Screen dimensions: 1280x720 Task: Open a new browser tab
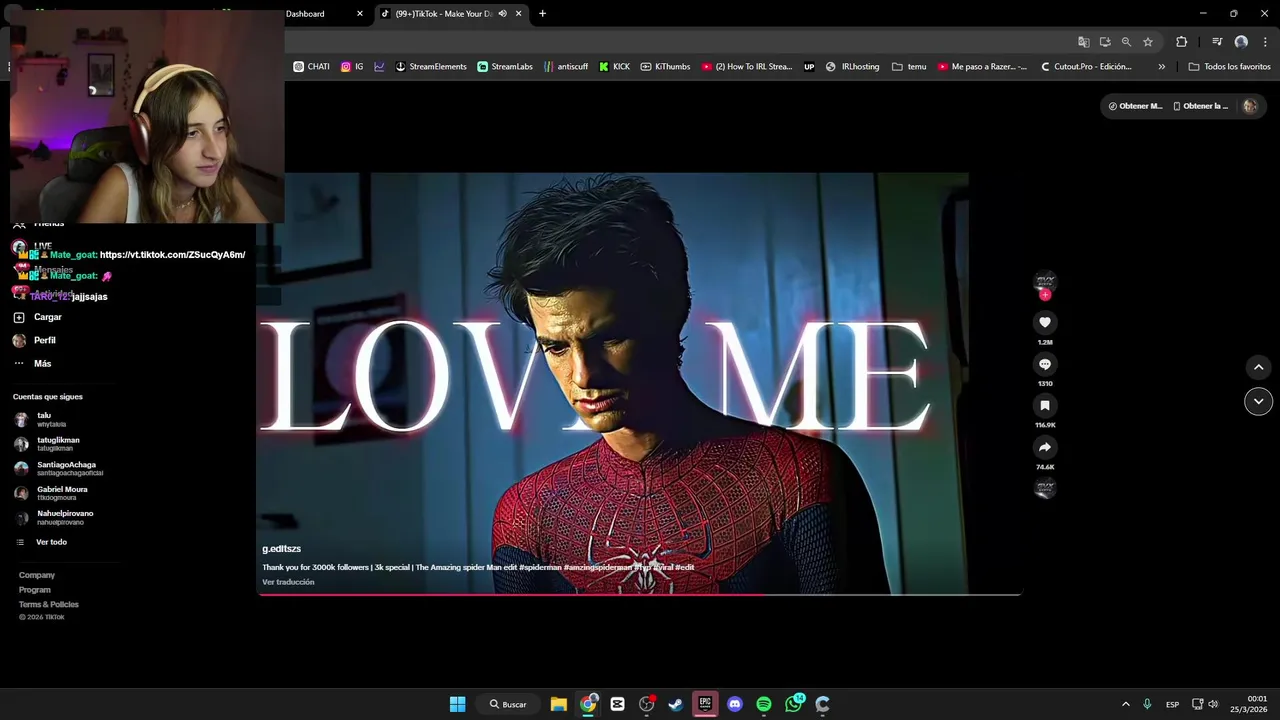[x=542, y=14]
